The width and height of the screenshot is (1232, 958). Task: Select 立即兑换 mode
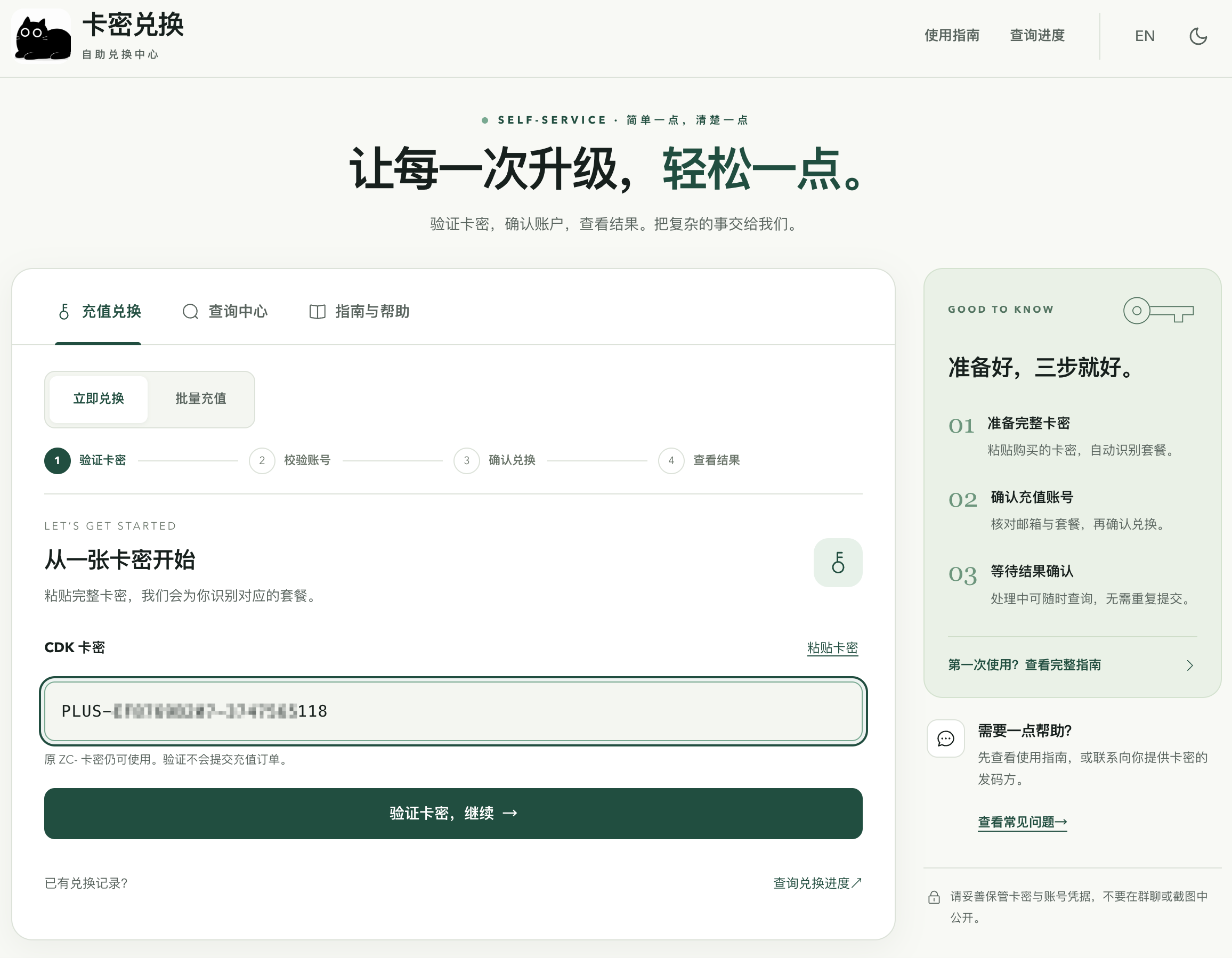click(x=99, y=399)
